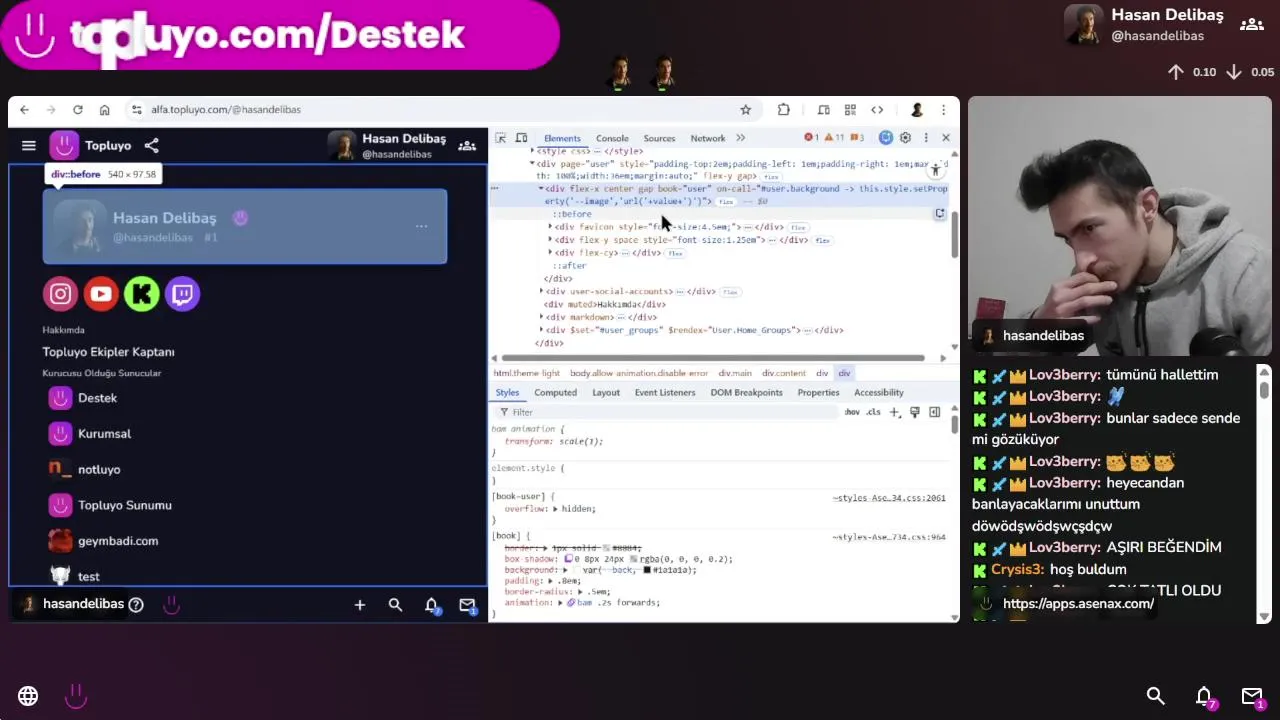Open Kurumsal server link
The image size is (1280, 720).
tap(90, 434)
